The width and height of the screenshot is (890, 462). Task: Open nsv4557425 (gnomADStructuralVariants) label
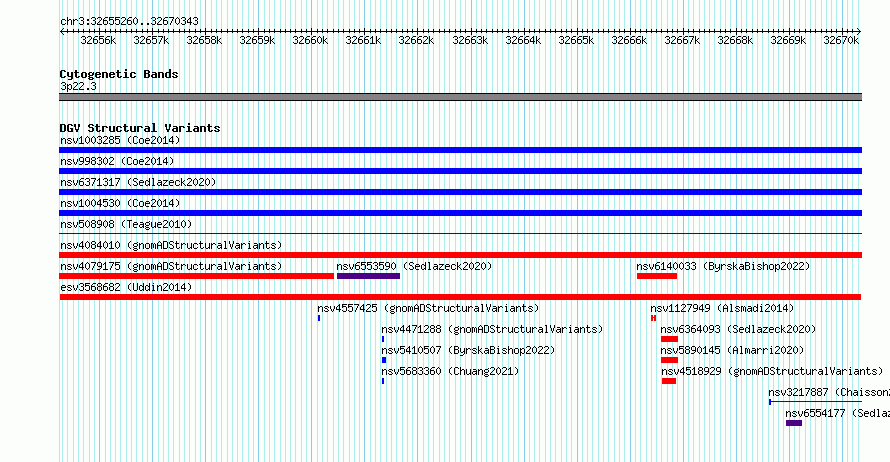pos(428,308)
